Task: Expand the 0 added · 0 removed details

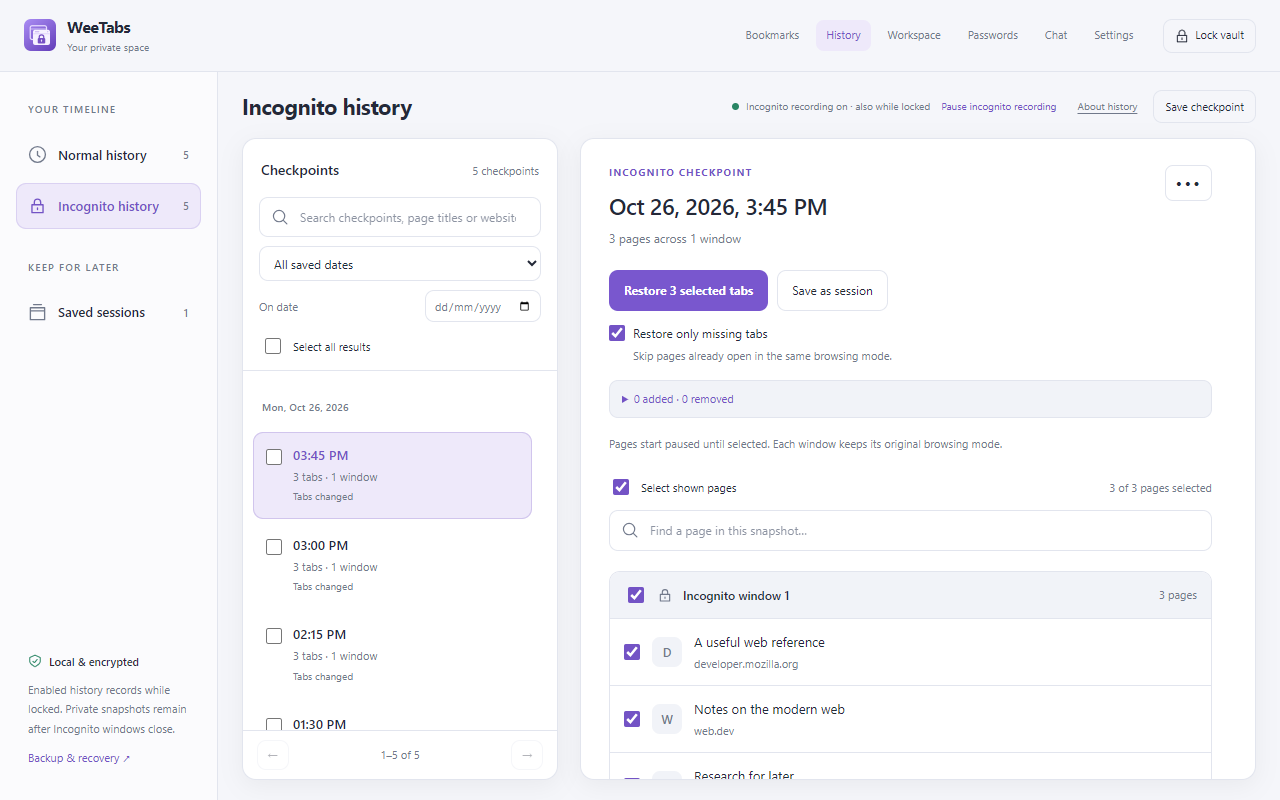Action: [910, 399]
